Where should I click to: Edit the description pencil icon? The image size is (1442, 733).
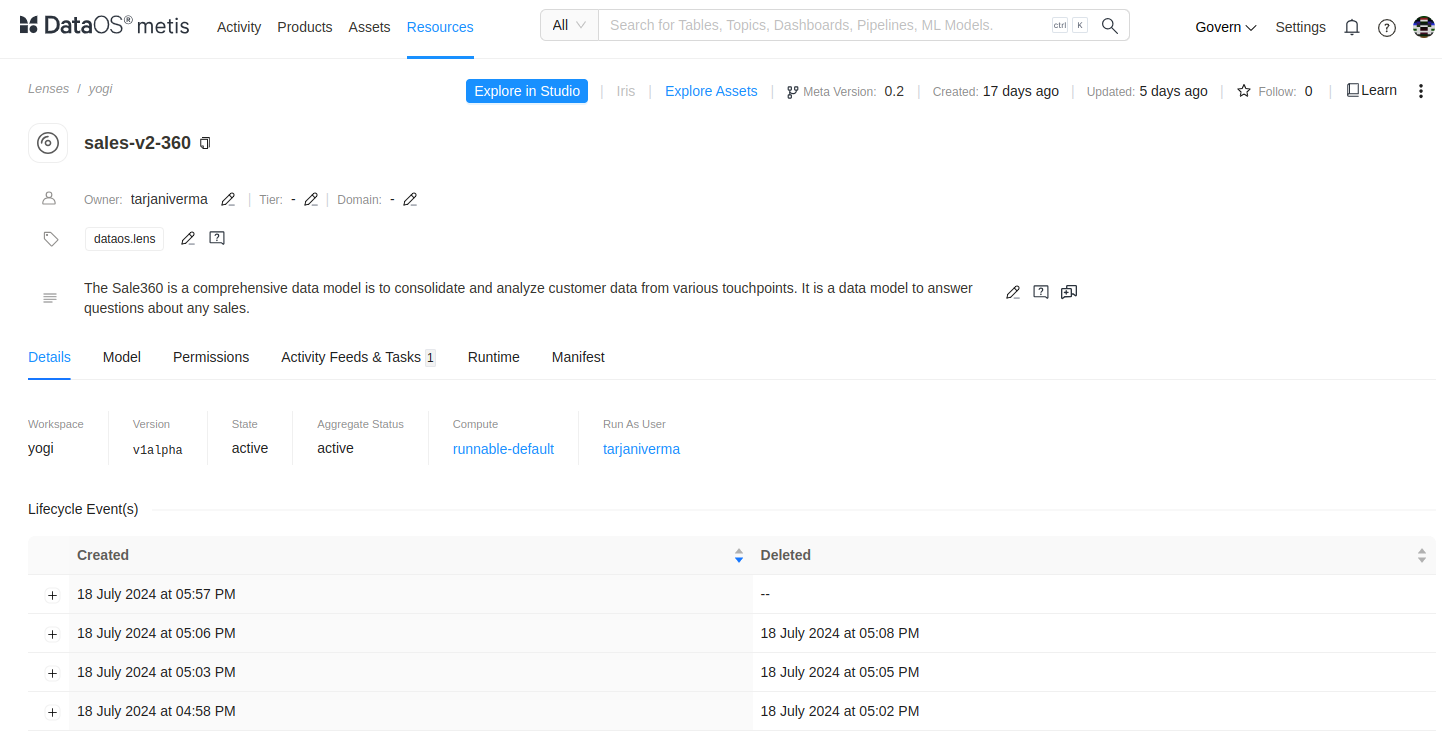(x=1013, y=292)
